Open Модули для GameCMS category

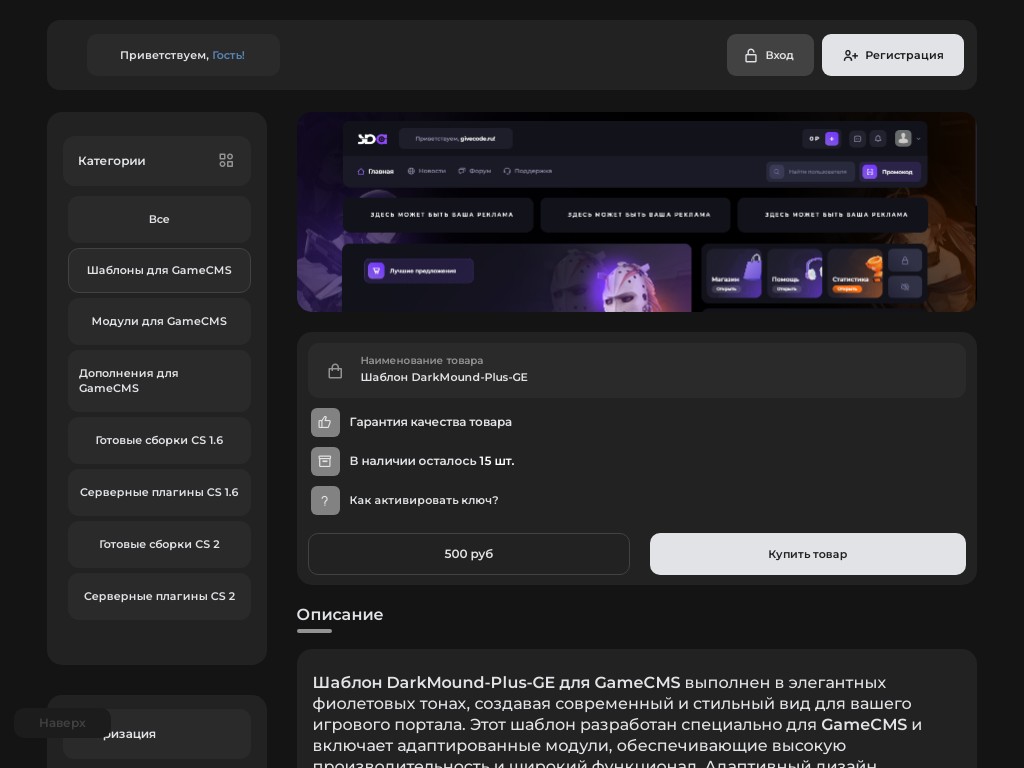point(159,321)
